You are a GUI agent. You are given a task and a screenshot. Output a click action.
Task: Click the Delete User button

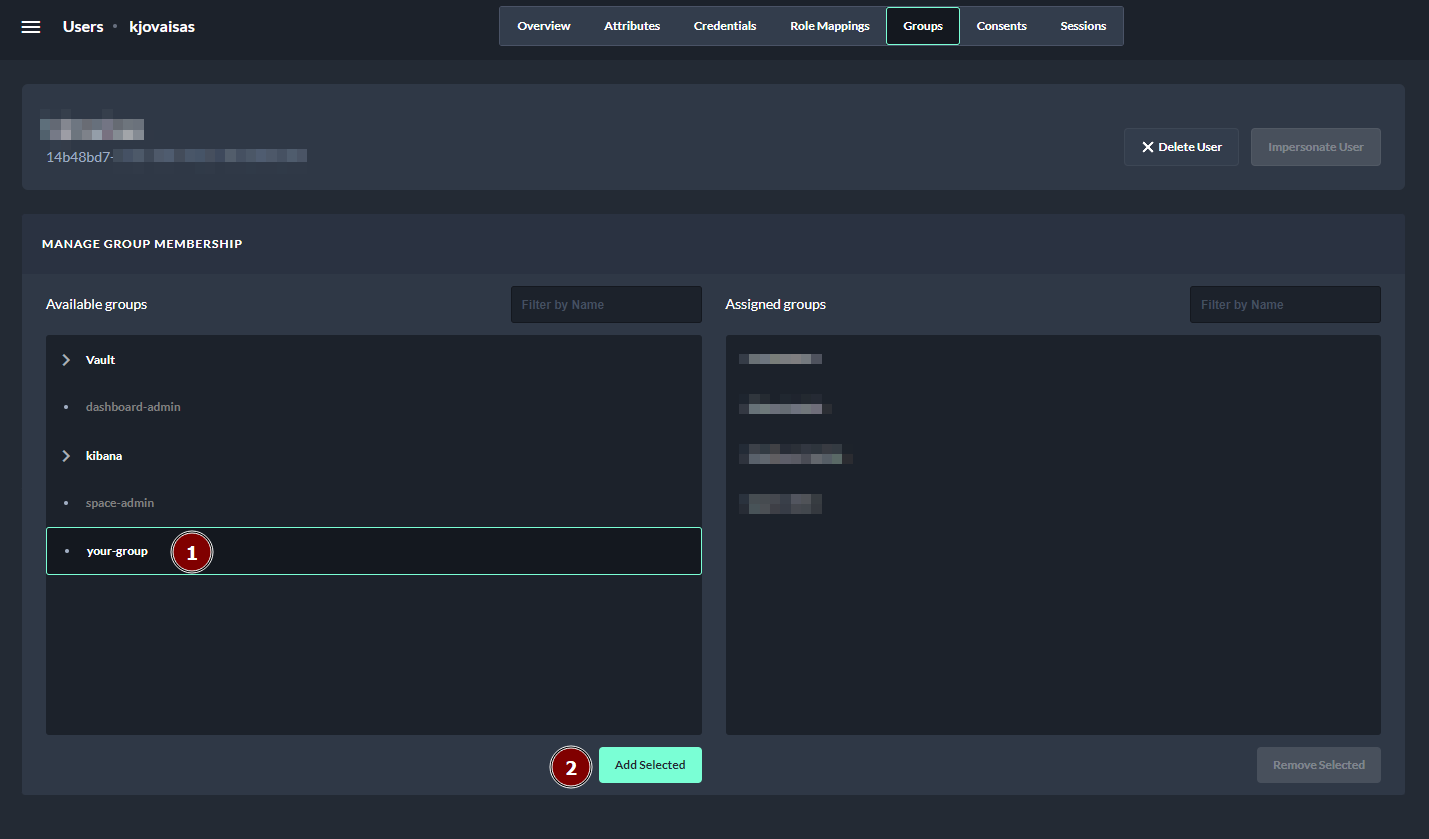point(1181,147)
